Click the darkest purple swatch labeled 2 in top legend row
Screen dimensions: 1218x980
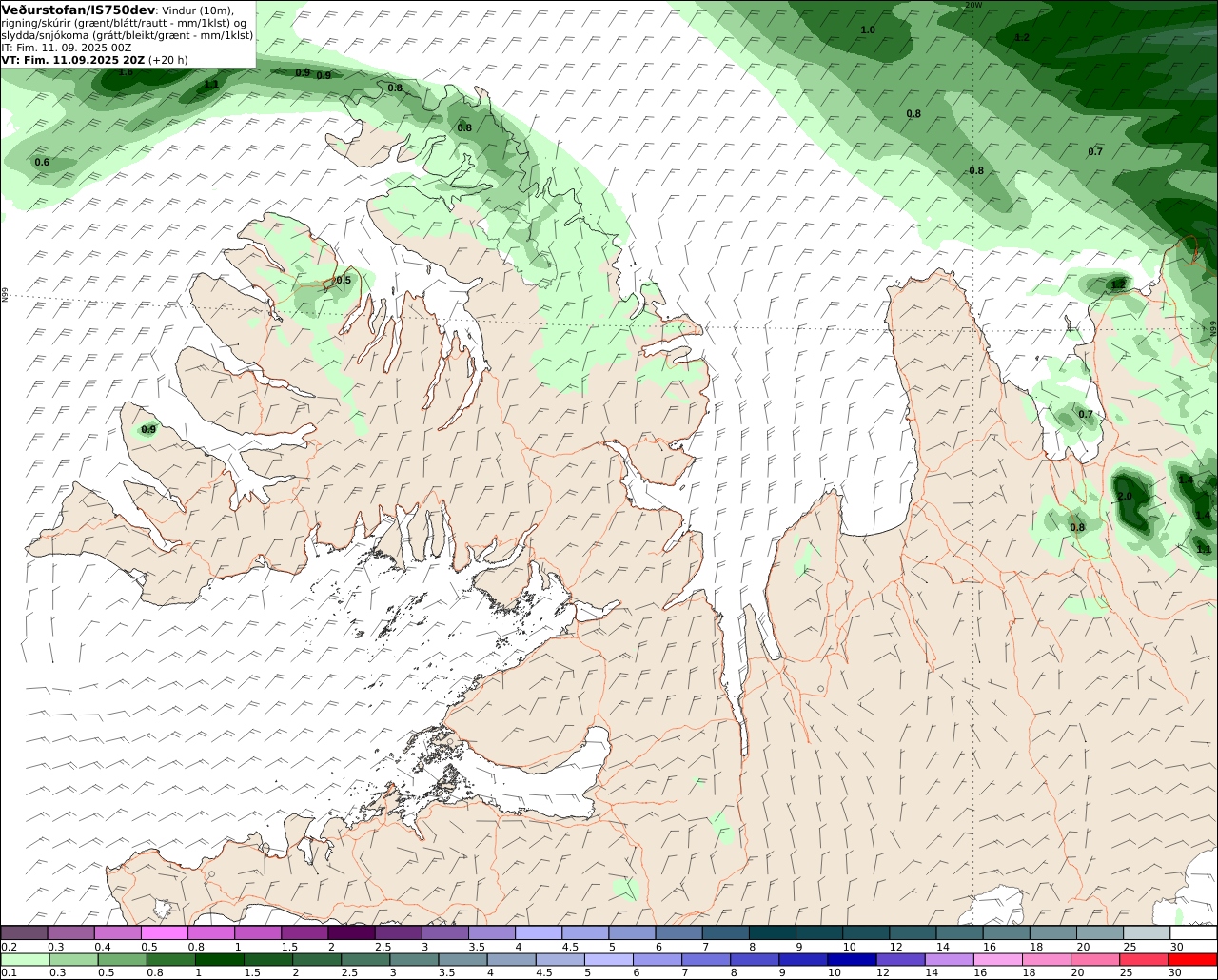(x=351, y=933)
